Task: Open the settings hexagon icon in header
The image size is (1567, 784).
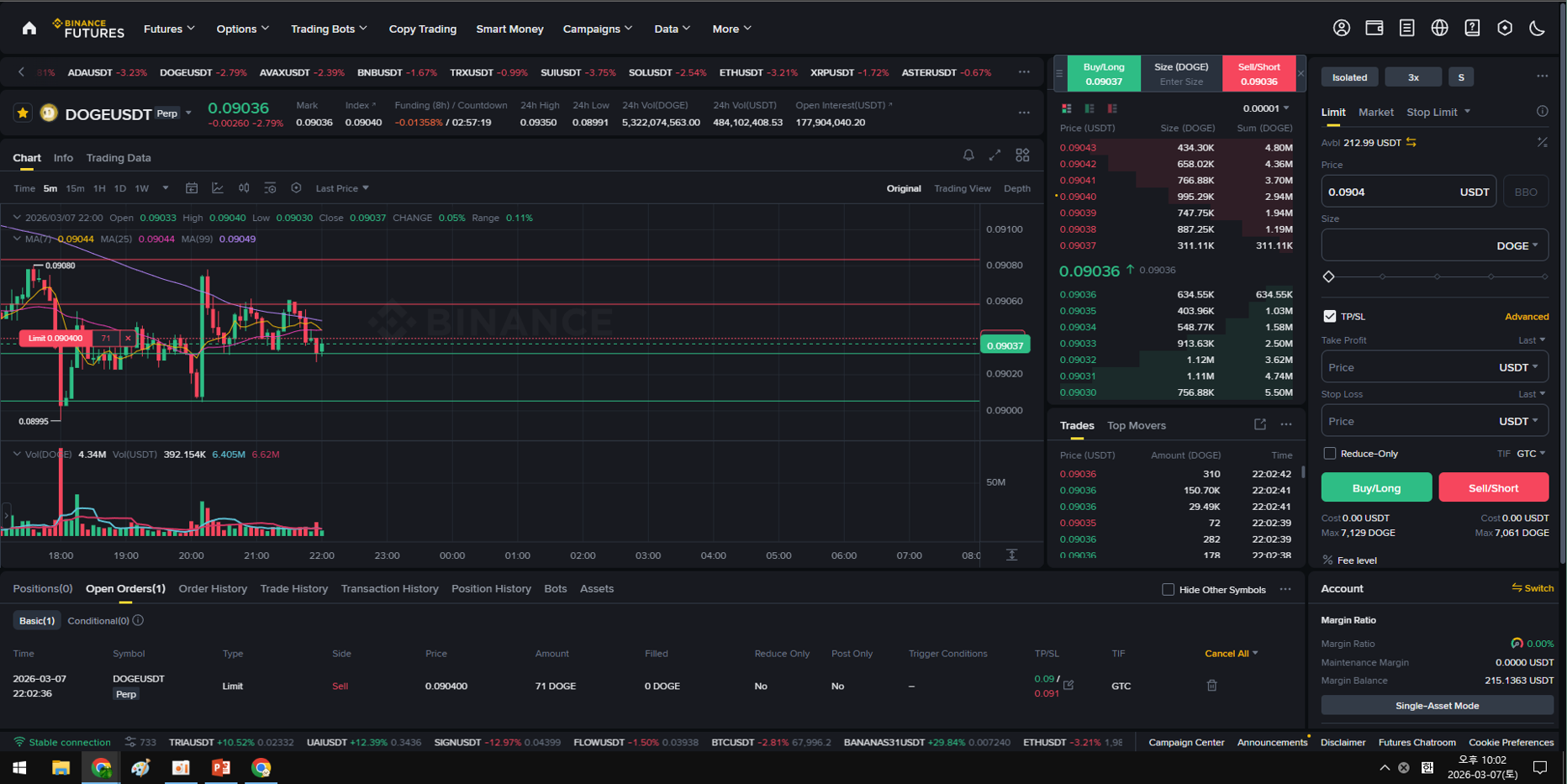Action: [1505, 28]
